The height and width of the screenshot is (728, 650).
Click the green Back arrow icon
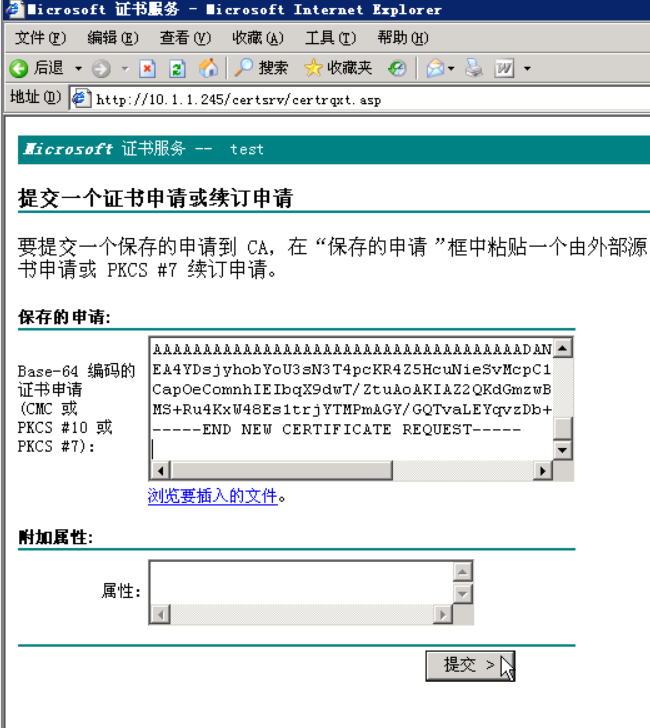pos(19,69)
